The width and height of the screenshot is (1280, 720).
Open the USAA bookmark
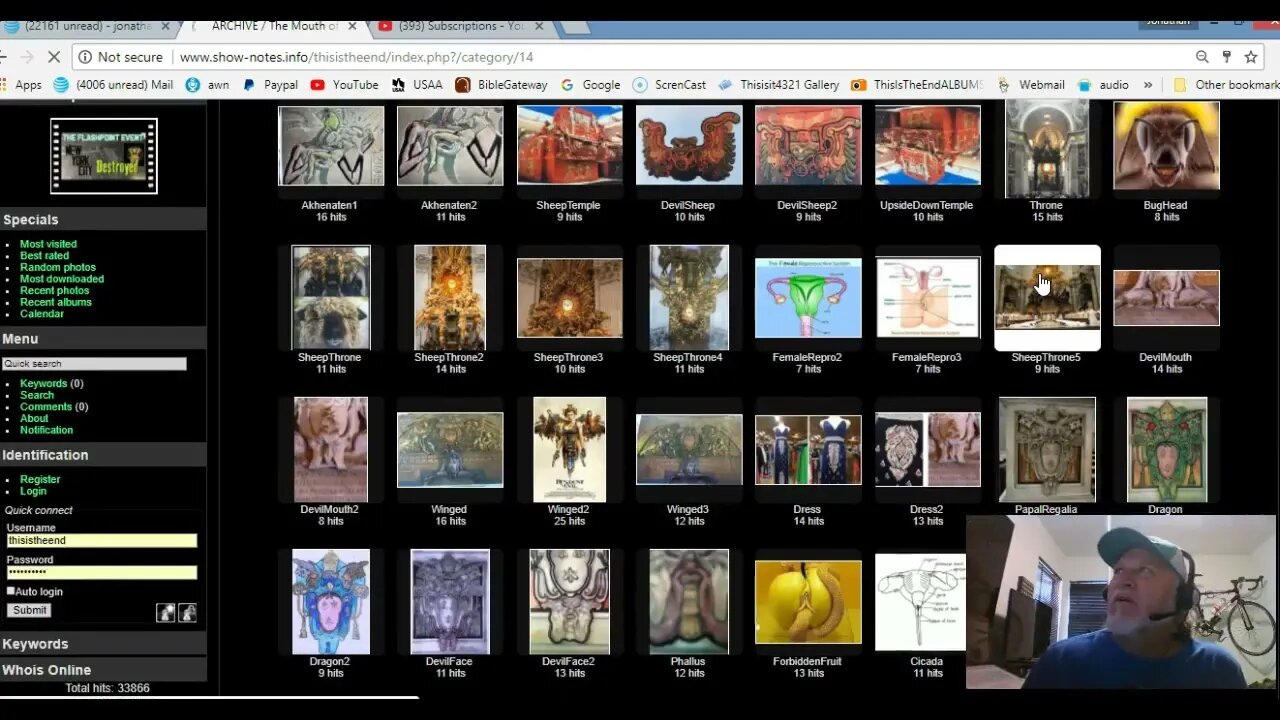(417, 85)
